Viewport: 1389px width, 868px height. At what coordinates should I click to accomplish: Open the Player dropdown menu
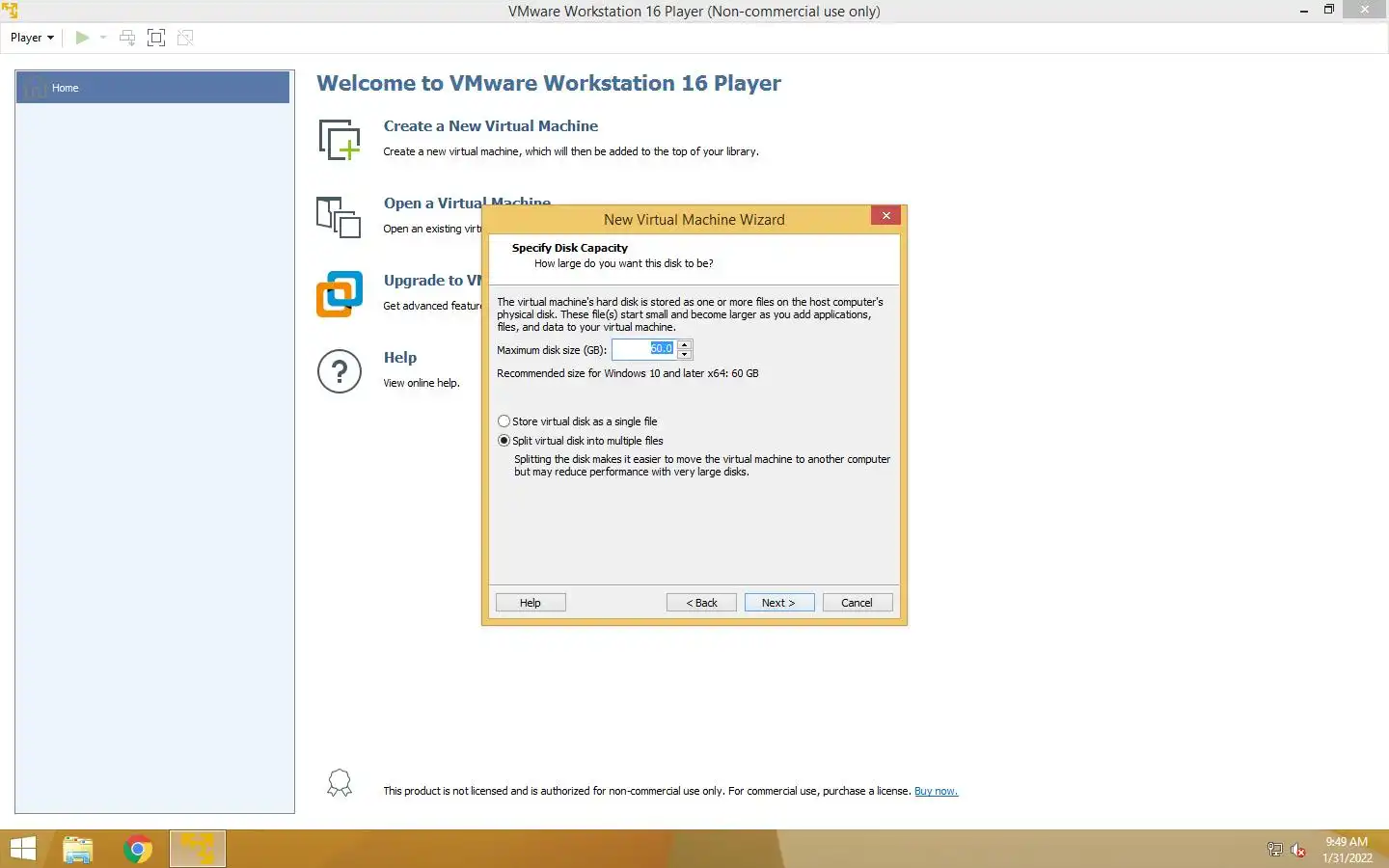coord(32,38)
